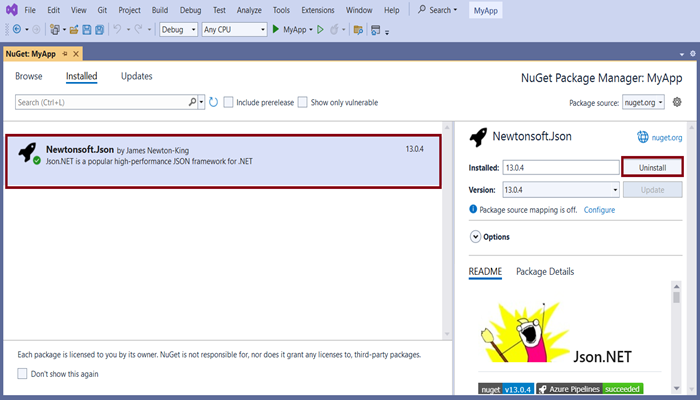Pin the NuGet: MyApp tab

point(65,54)
